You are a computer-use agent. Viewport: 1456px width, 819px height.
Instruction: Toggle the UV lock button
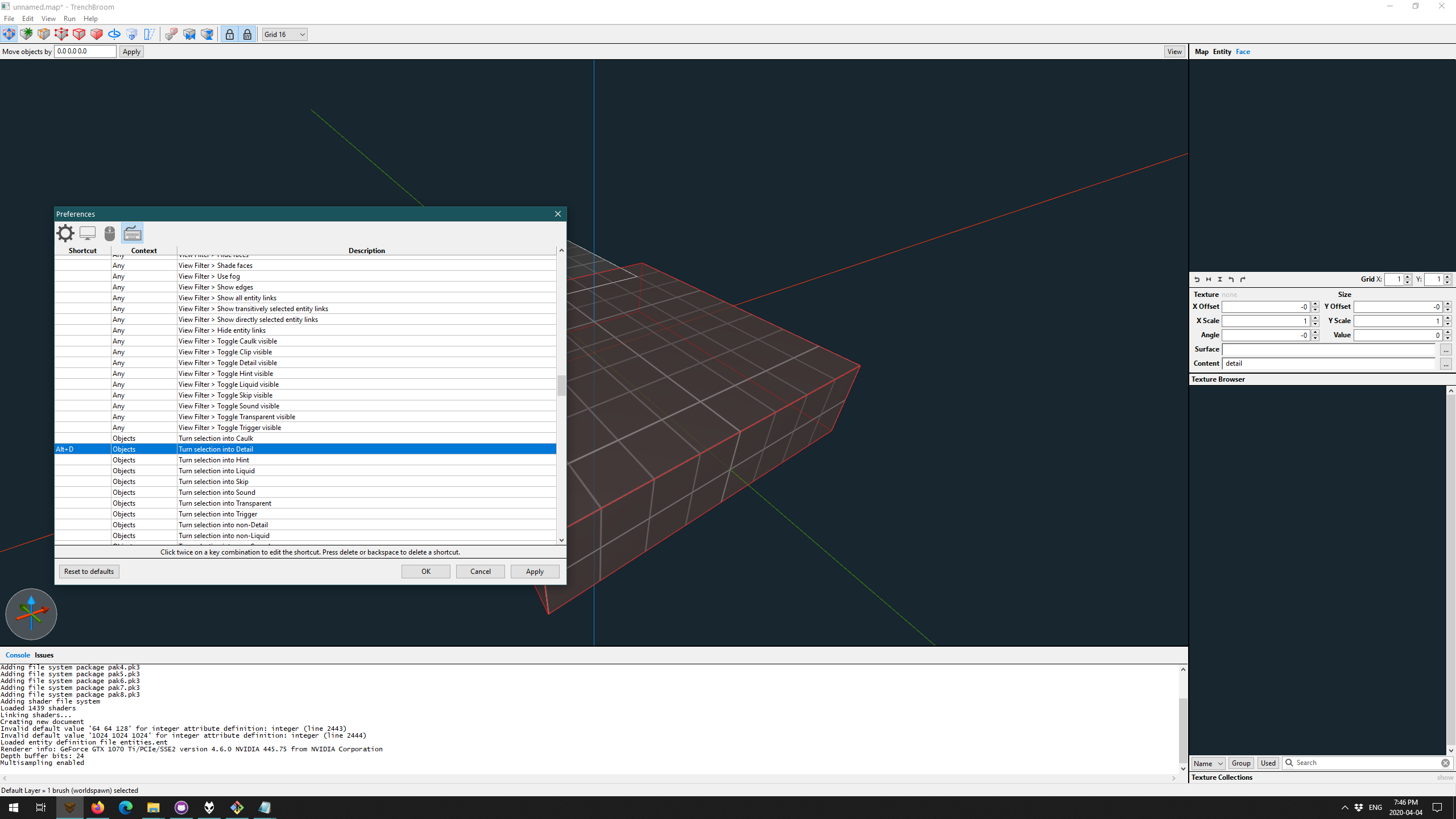(247, 34)
